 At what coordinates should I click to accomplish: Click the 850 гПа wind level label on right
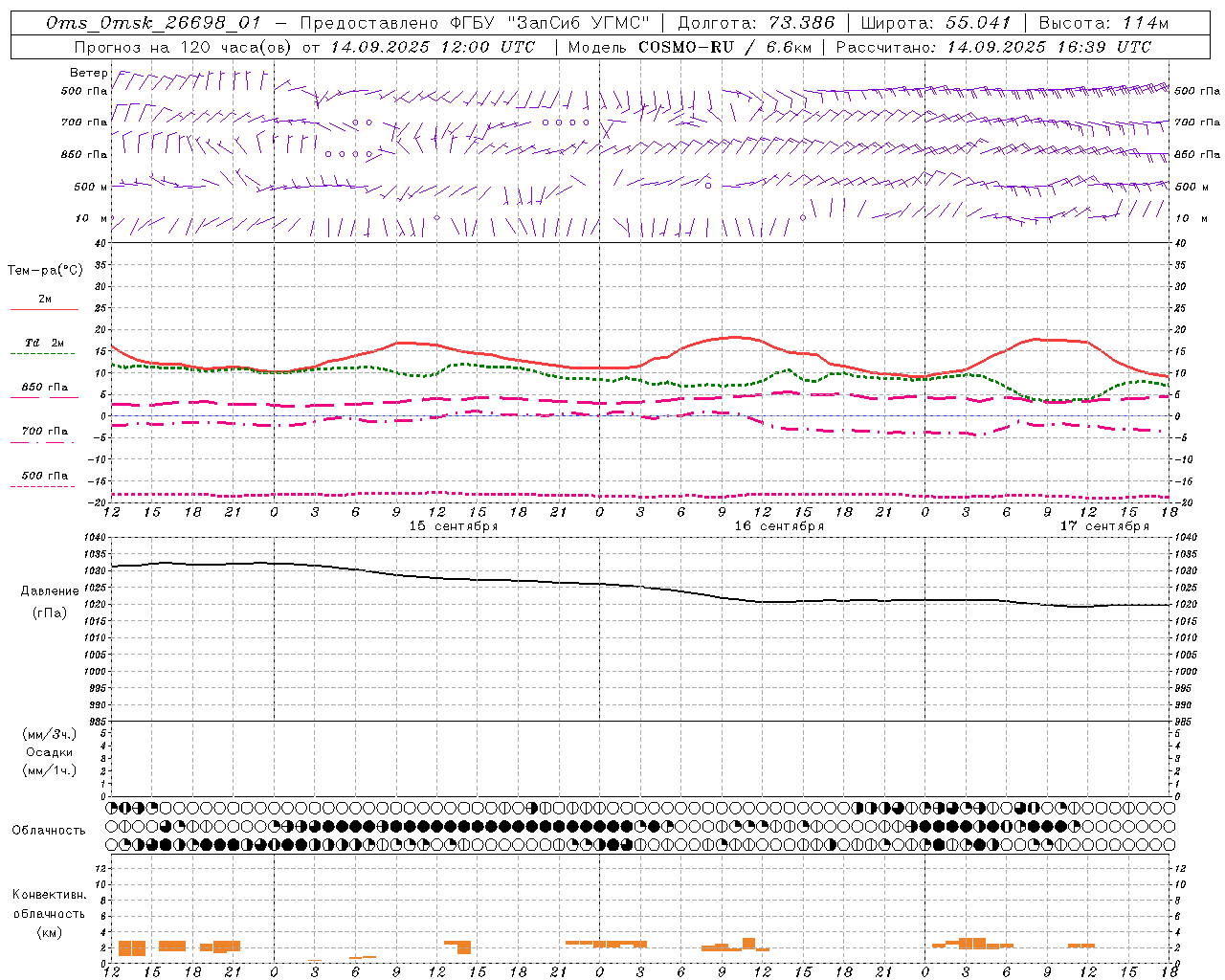click(1197, 154)
